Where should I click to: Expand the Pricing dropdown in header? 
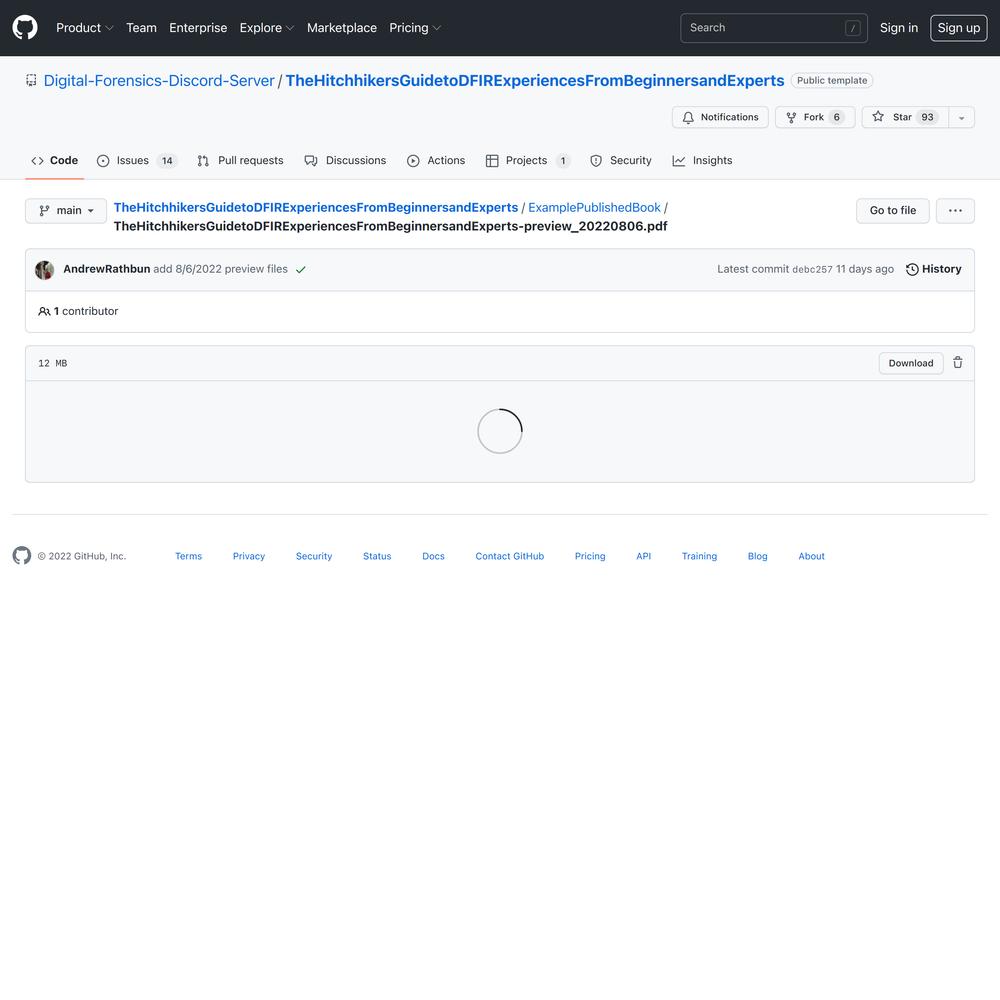coord(415,28)
